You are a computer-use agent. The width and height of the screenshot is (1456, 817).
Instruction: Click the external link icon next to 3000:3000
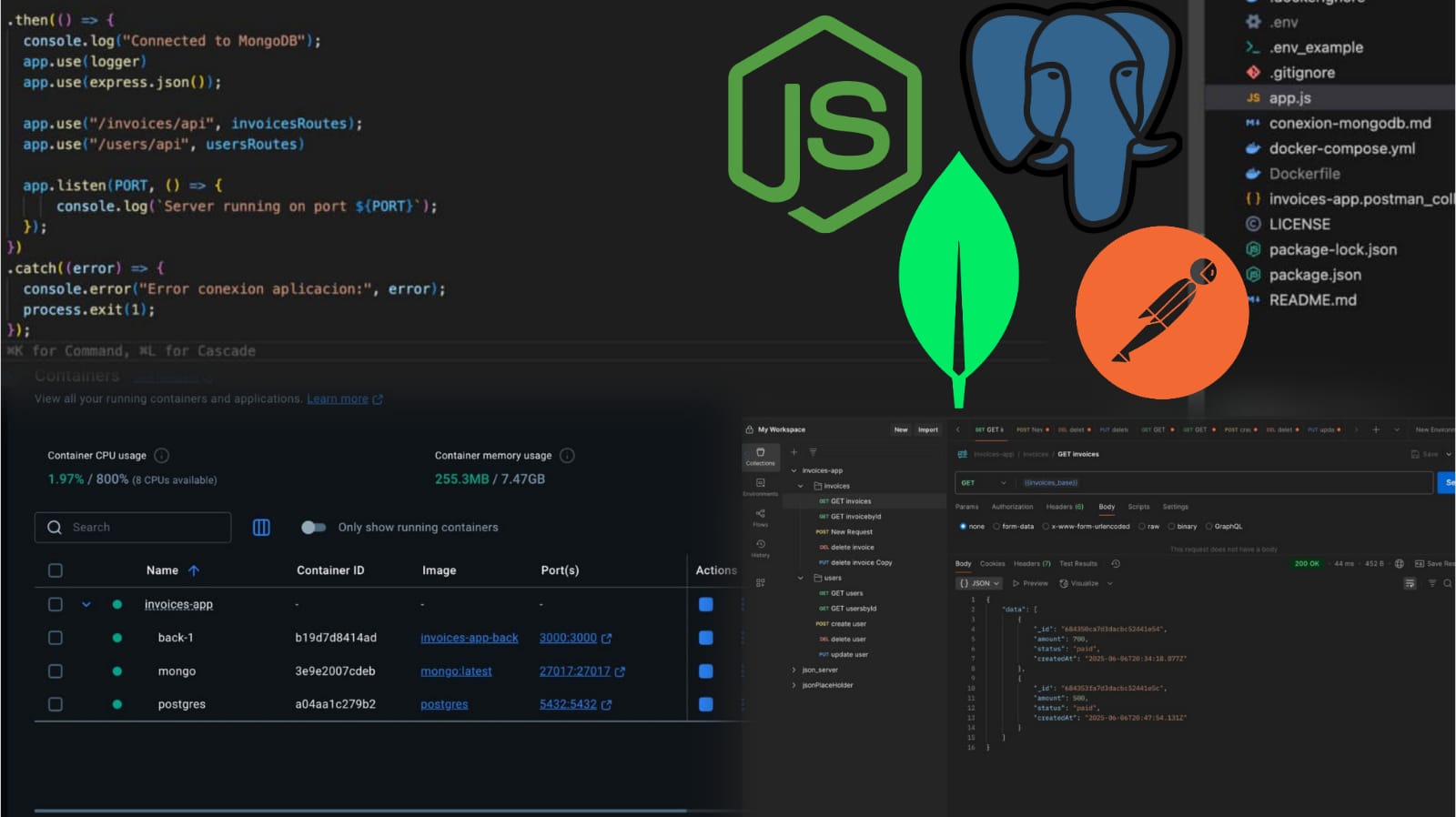click(607, 639)
